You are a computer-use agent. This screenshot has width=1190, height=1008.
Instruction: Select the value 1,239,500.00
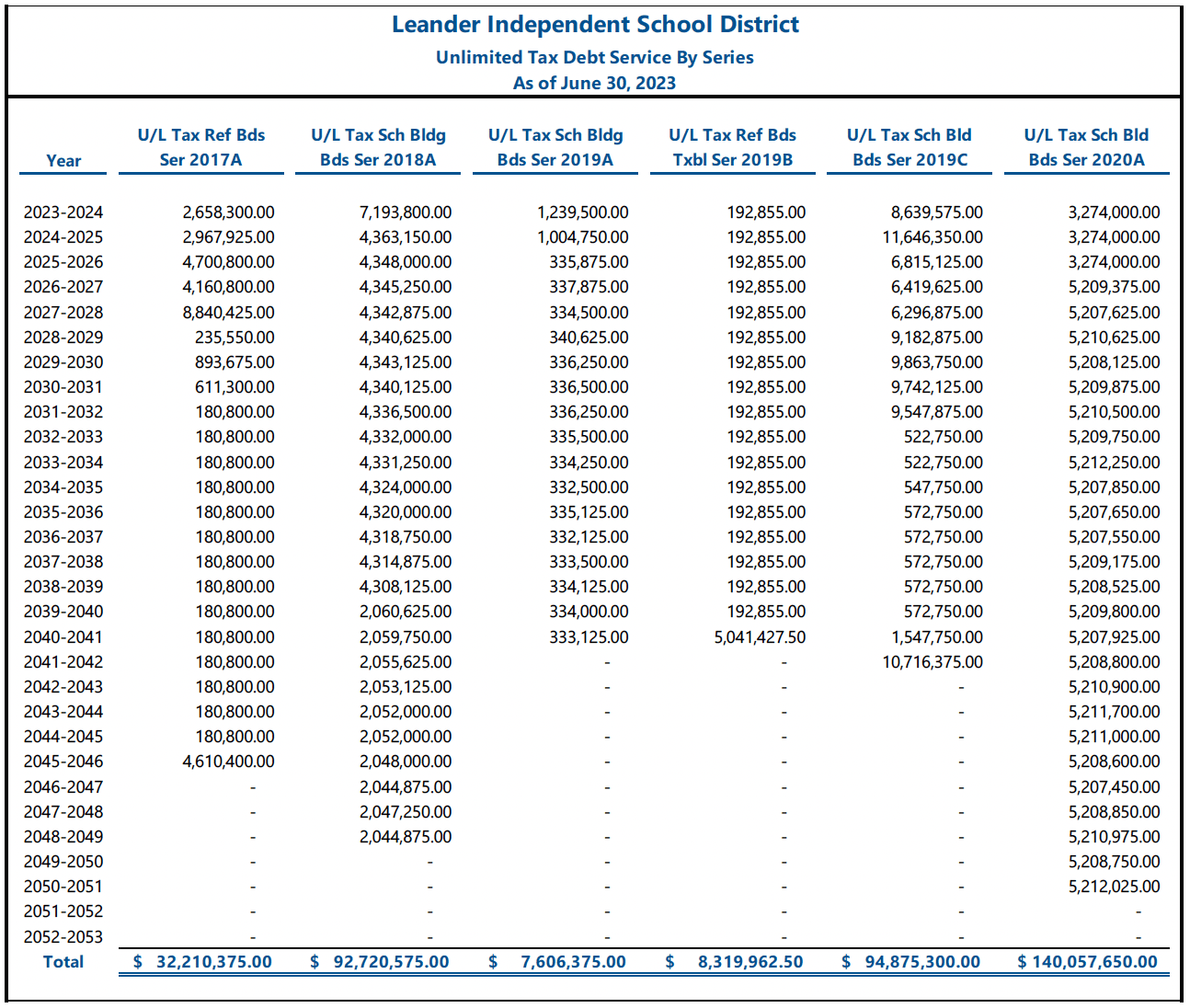[583, 212]
